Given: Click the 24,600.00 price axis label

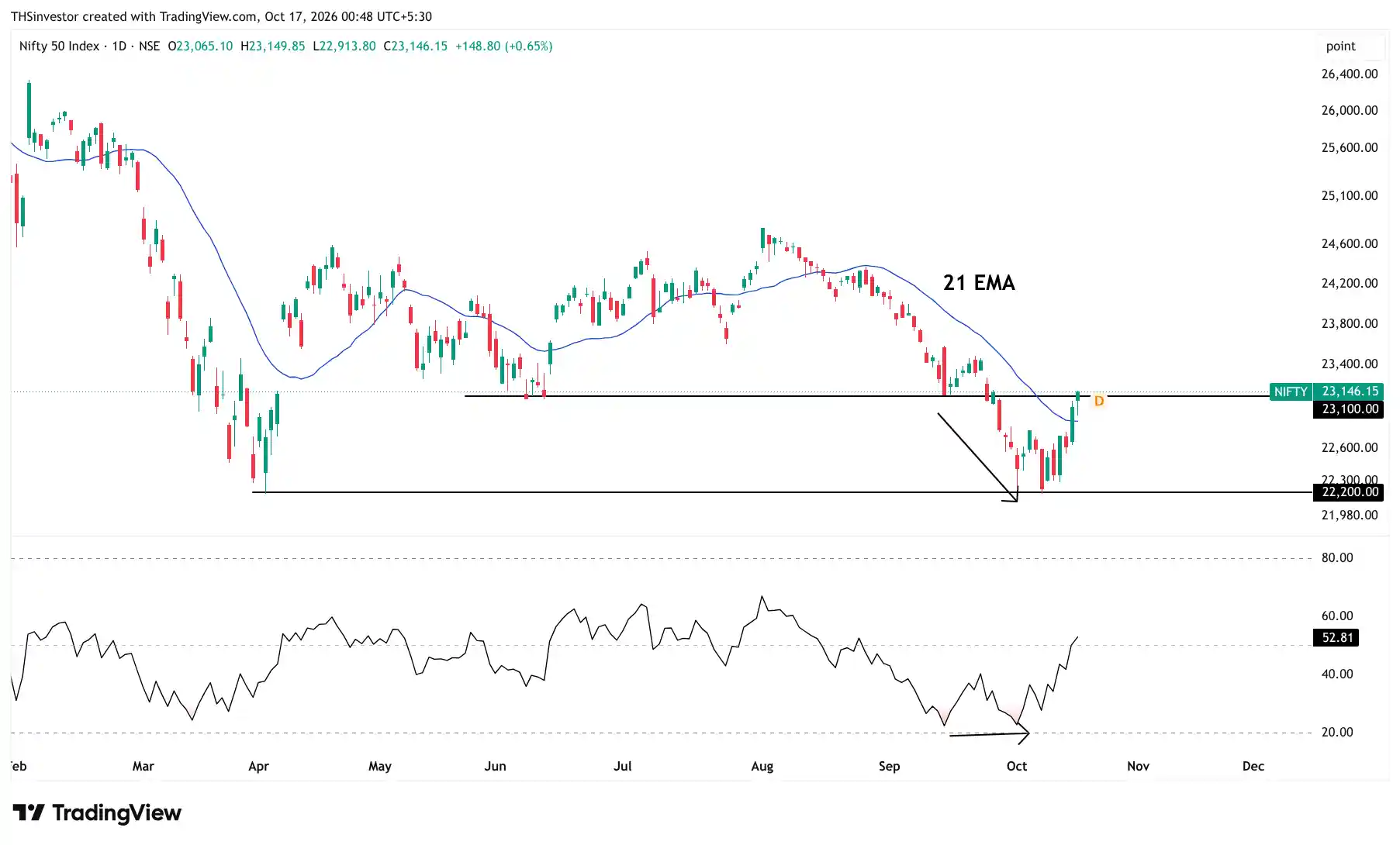Looking at the screenshot, I should (1350, 244).
